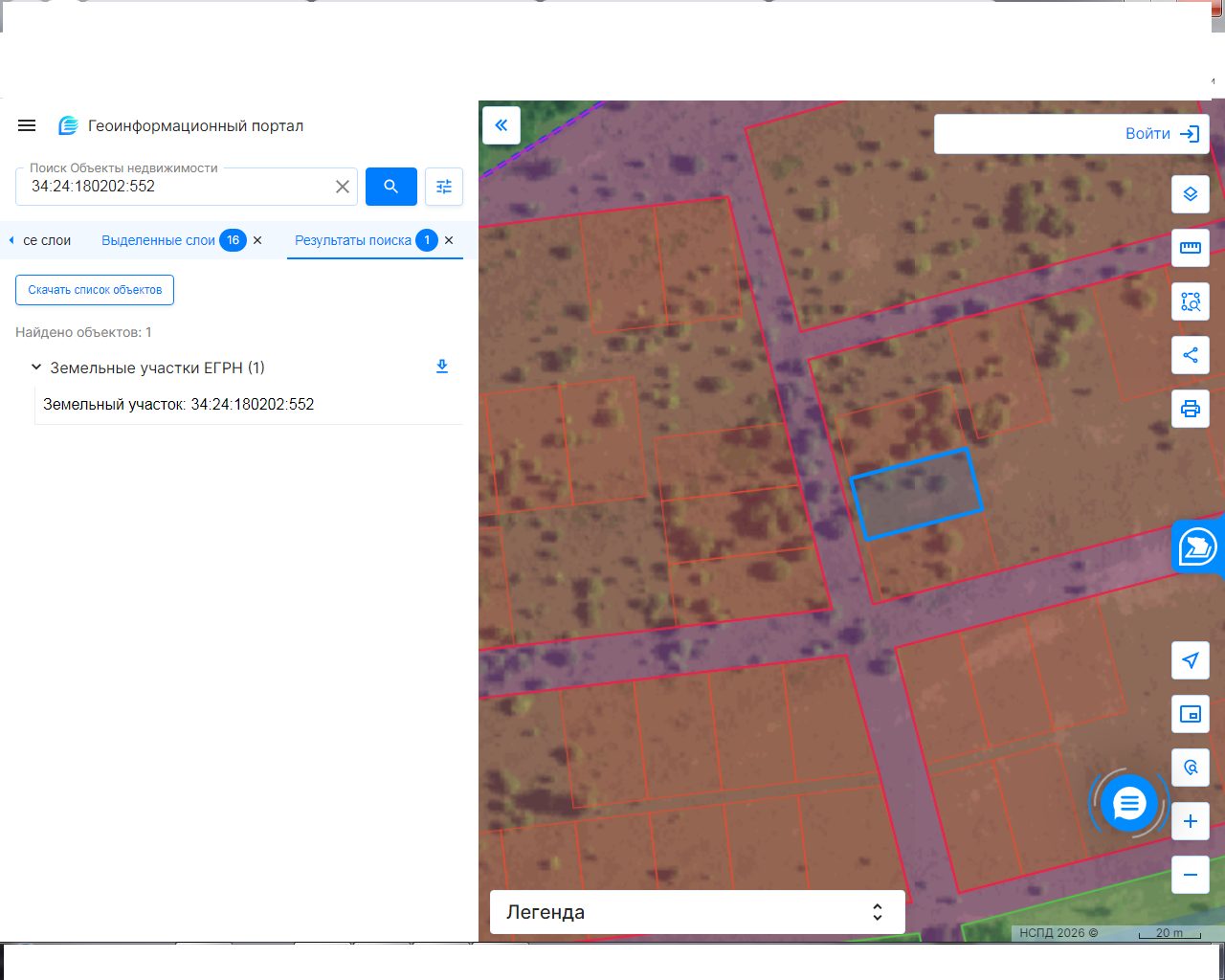Select the ruler measurement tool
The width and height of the screenshot is (1225, 980).
[x=1191, y=248]
